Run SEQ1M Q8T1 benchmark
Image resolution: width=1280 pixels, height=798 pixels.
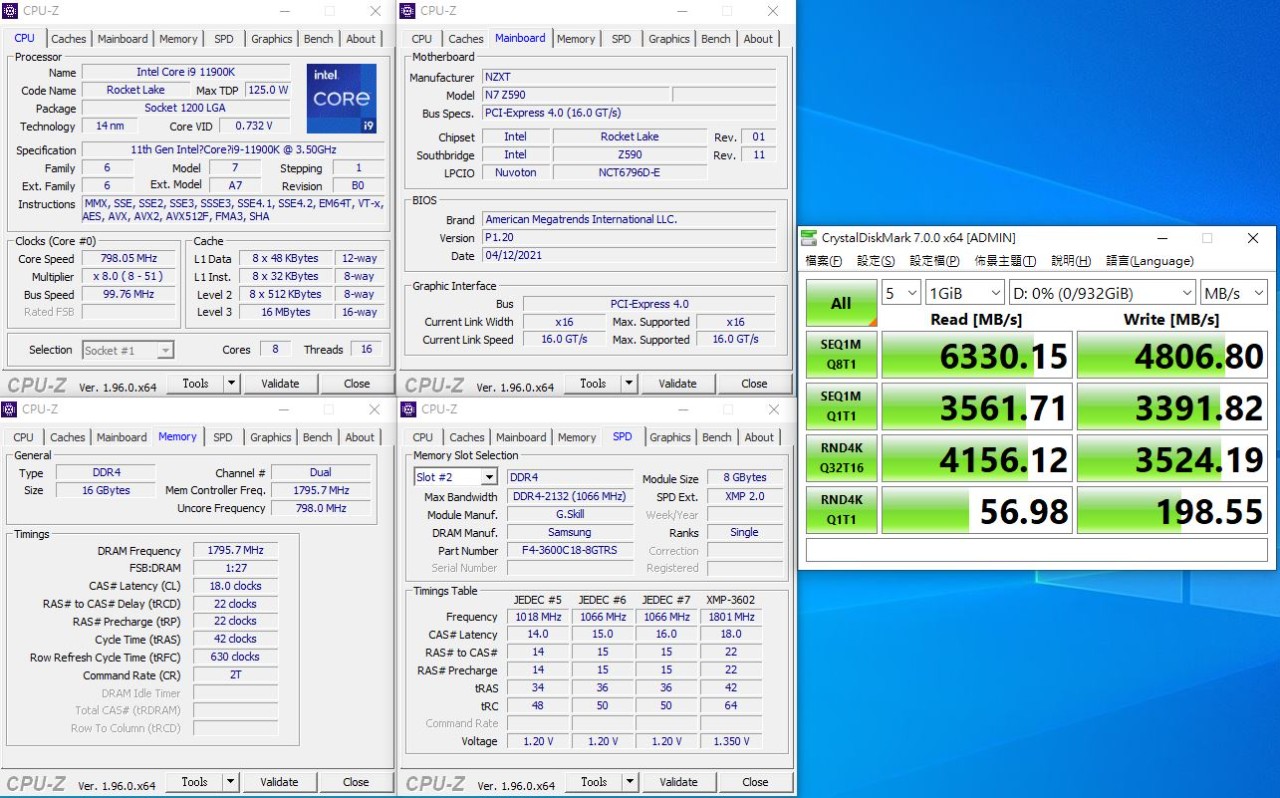point(841,355)
